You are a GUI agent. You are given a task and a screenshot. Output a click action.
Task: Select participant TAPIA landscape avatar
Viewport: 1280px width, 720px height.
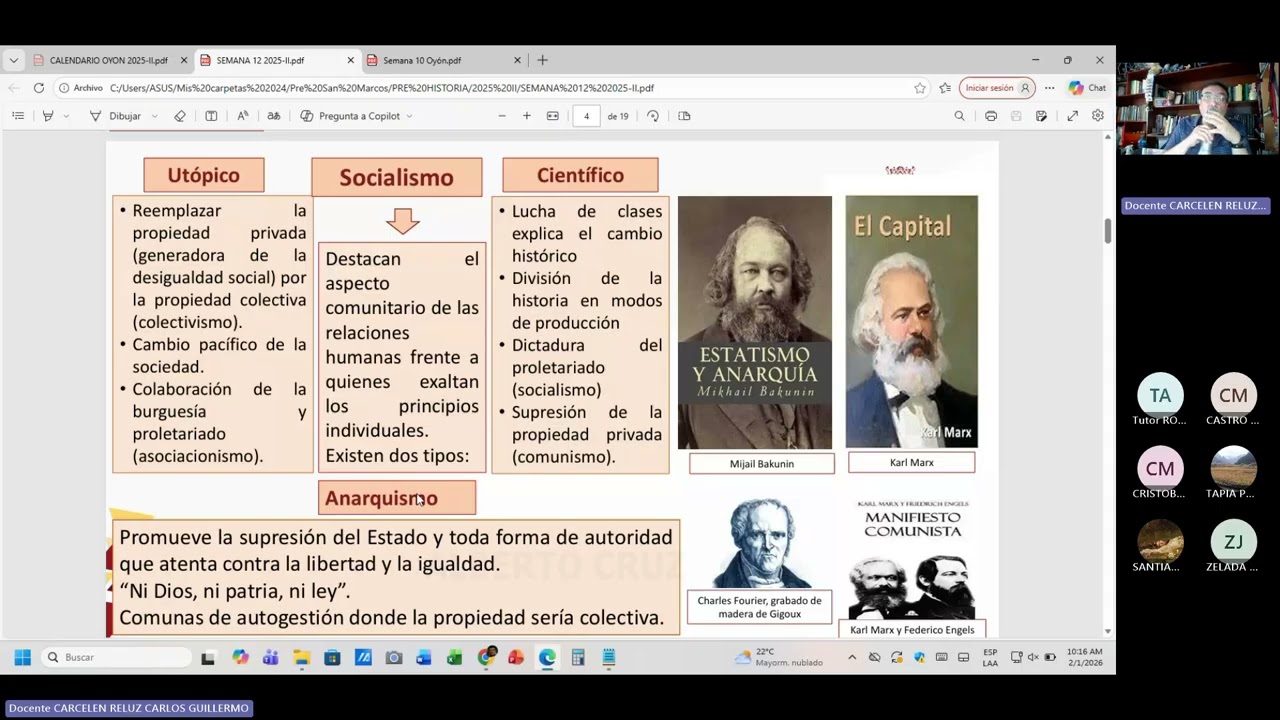click(1233, 469)
